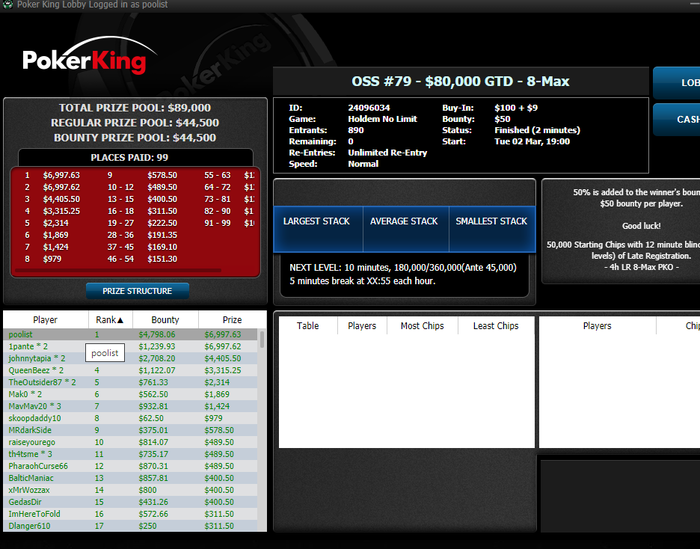700x549 pixels.
Task: Click the Least Chips column header
Action: pos(496,326)
